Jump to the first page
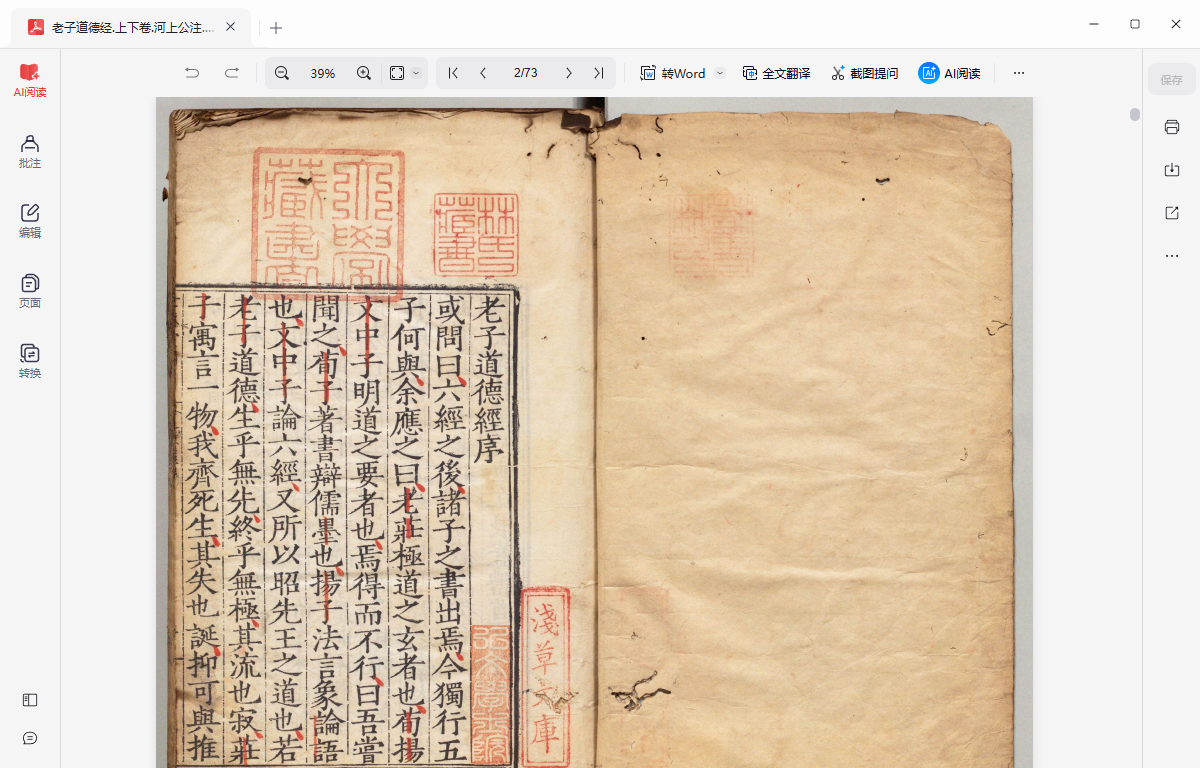Viewport: 1200px width, 768px height. (x=453, y=73)
